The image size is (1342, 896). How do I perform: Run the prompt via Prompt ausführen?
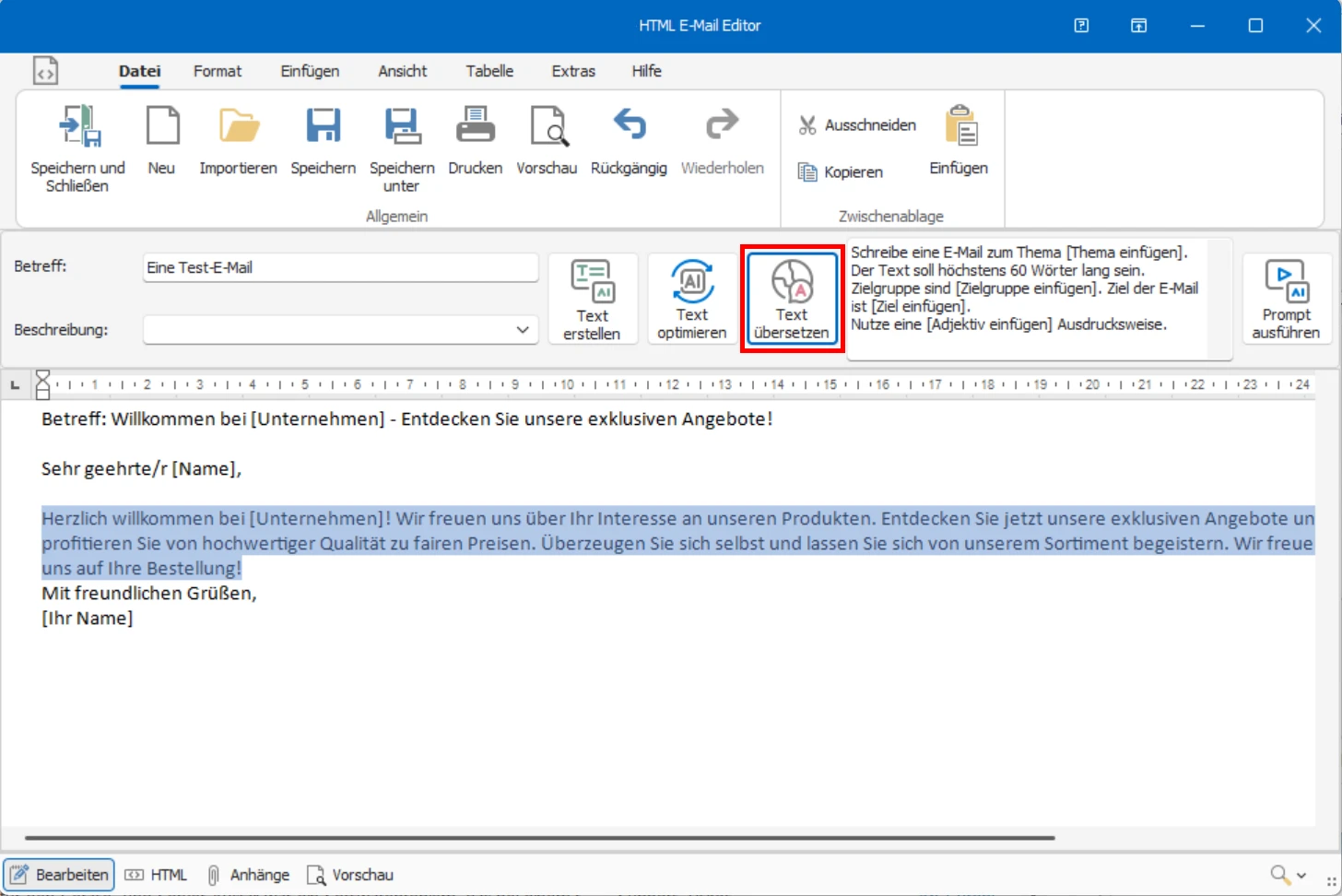coord(1287,299)
